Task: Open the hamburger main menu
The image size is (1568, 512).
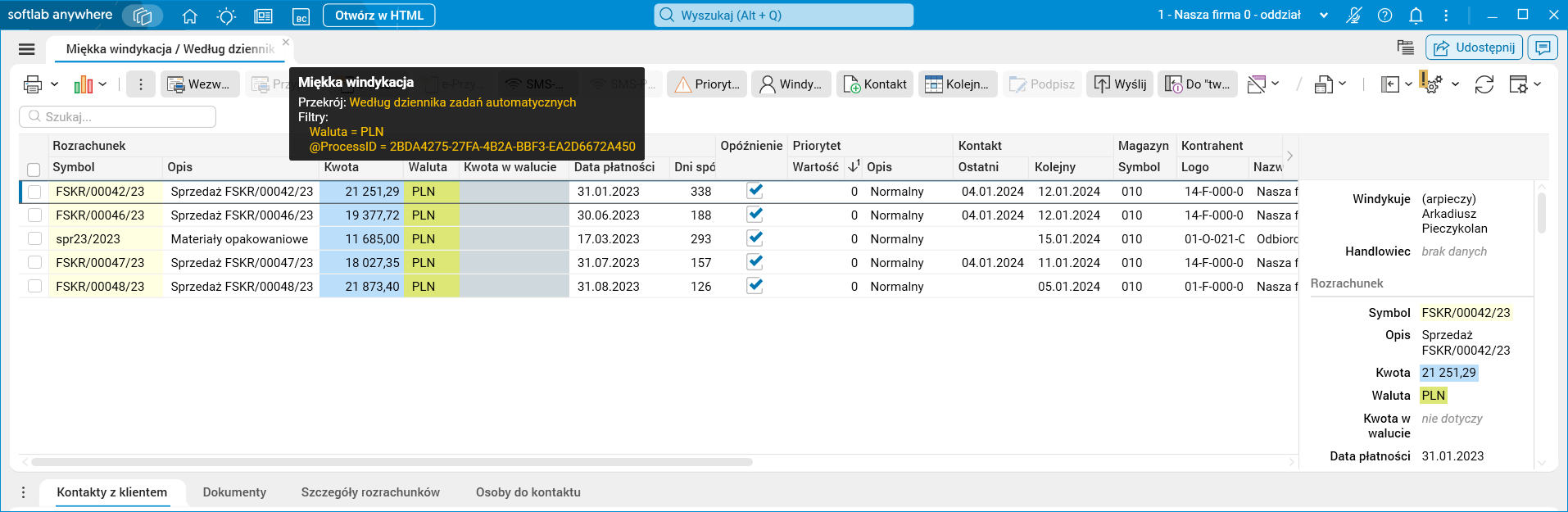Action: click(x=27, y=49)
